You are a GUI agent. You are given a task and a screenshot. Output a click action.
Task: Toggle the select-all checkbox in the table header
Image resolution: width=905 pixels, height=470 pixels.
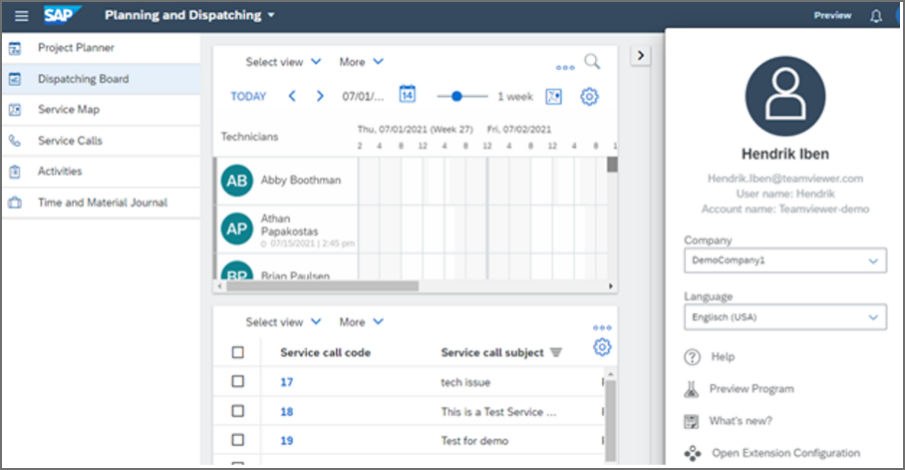238,352
